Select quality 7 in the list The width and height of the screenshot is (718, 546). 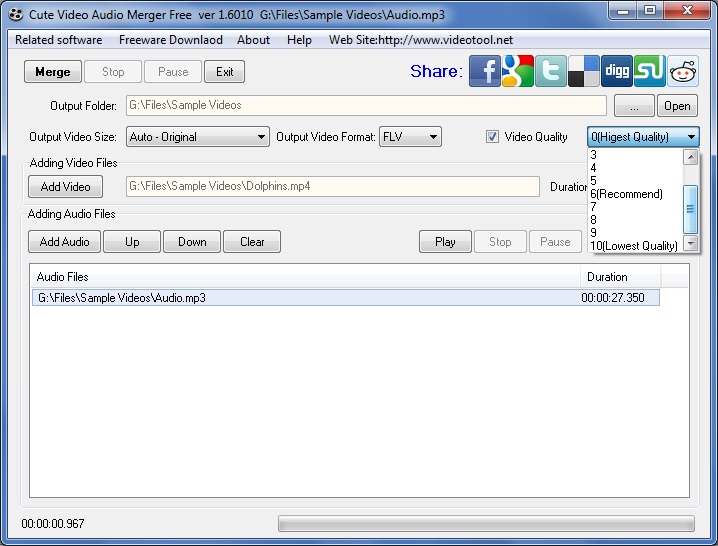click(x=635, y=207)
